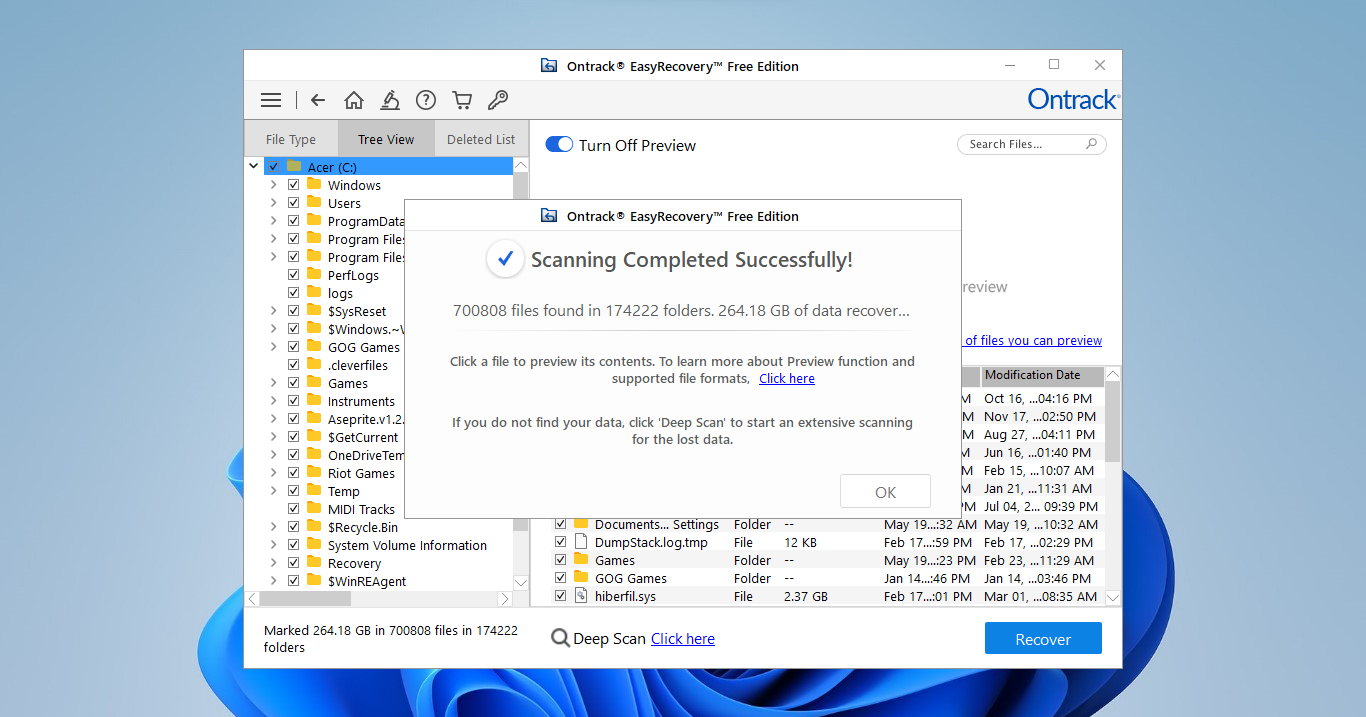This screenshot has height=717, width=1366.
Task: Toggle the Turn Off Preview switch
Action: pos(559,145)
